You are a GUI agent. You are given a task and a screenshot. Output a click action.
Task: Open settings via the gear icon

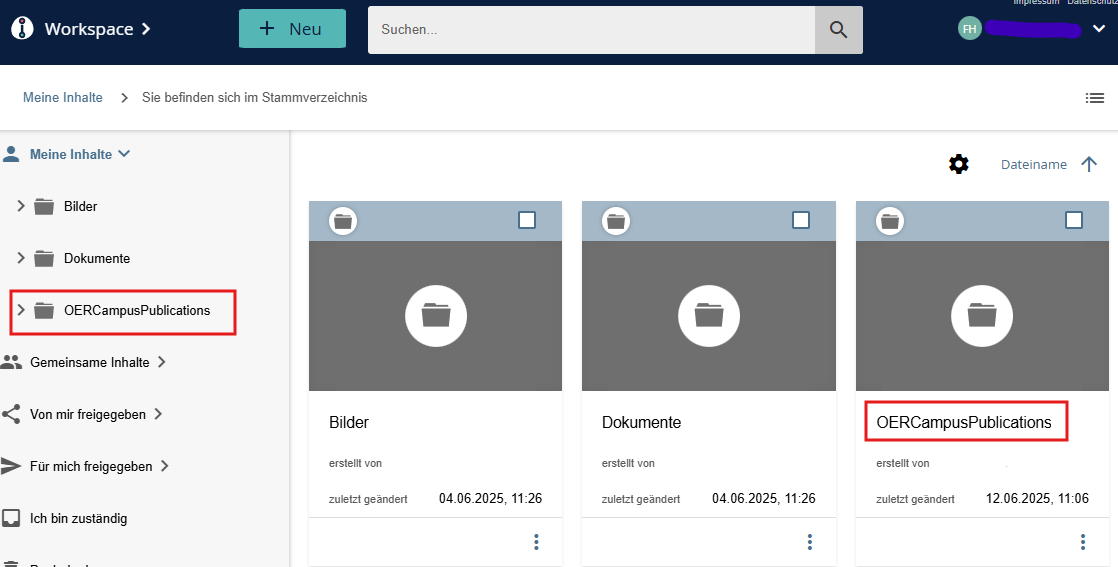(x=959, y=164)
